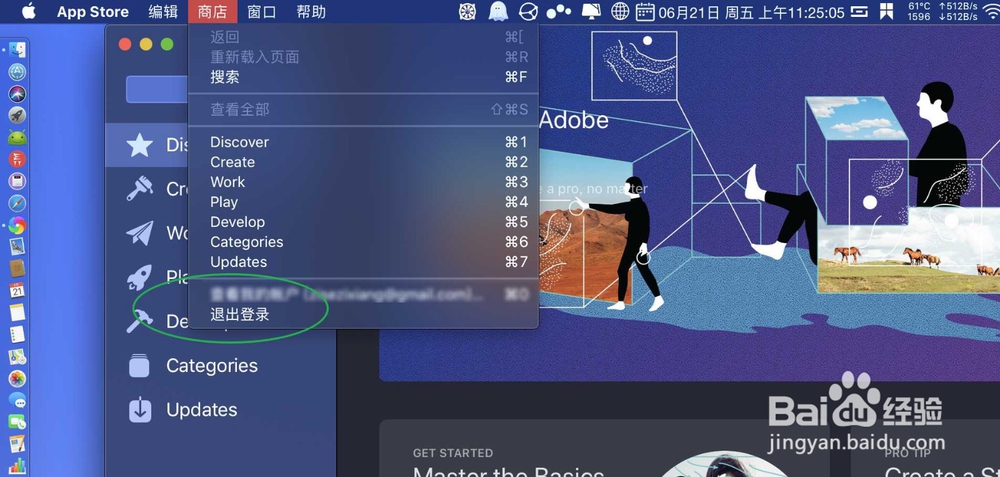Choose Categories in the 商店 menu
Viewport: 1000px width, 477px height.
(x=364, y=242)
